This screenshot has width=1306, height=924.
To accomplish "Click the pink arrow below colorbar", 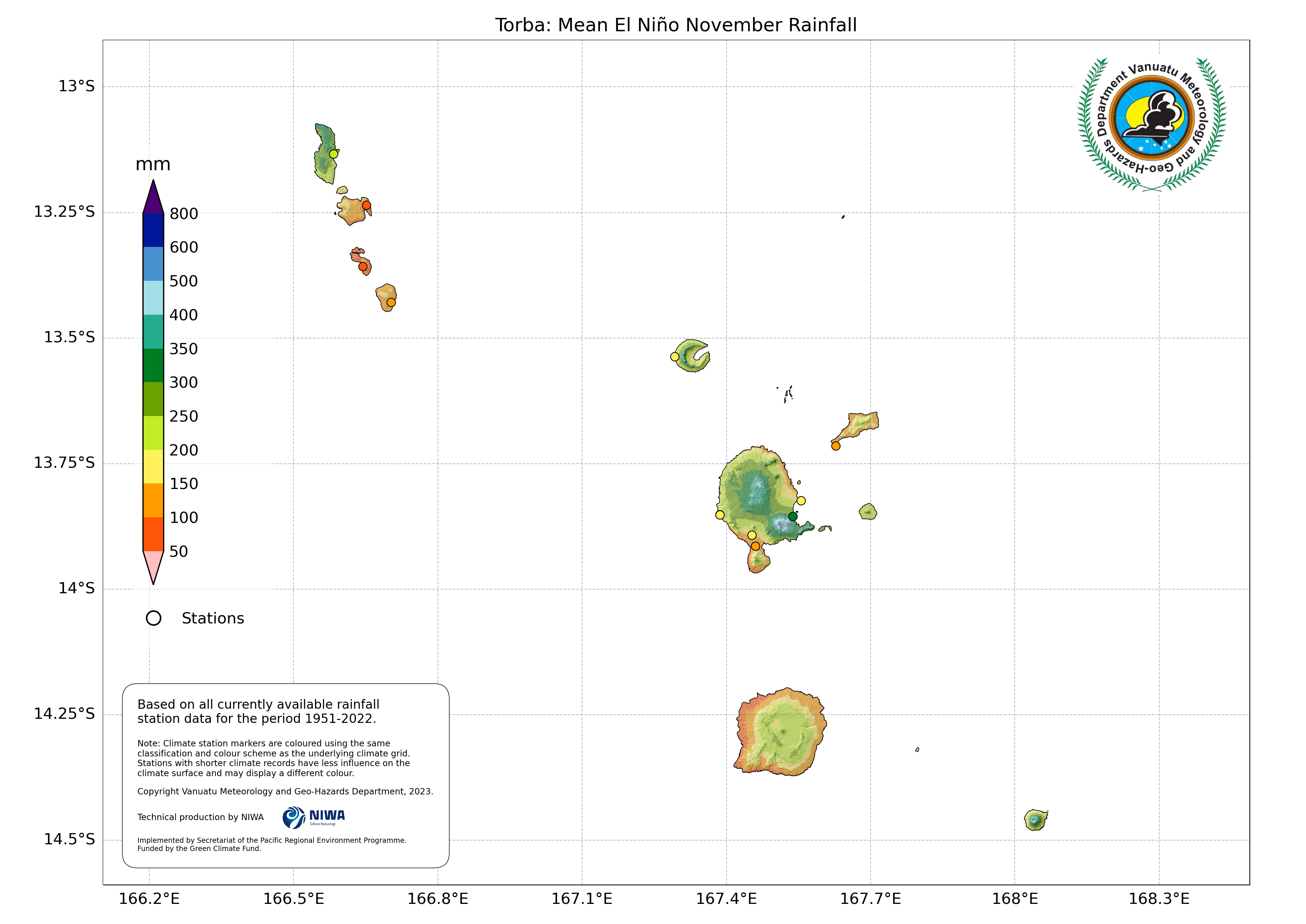I will click(x=153, y=563).
